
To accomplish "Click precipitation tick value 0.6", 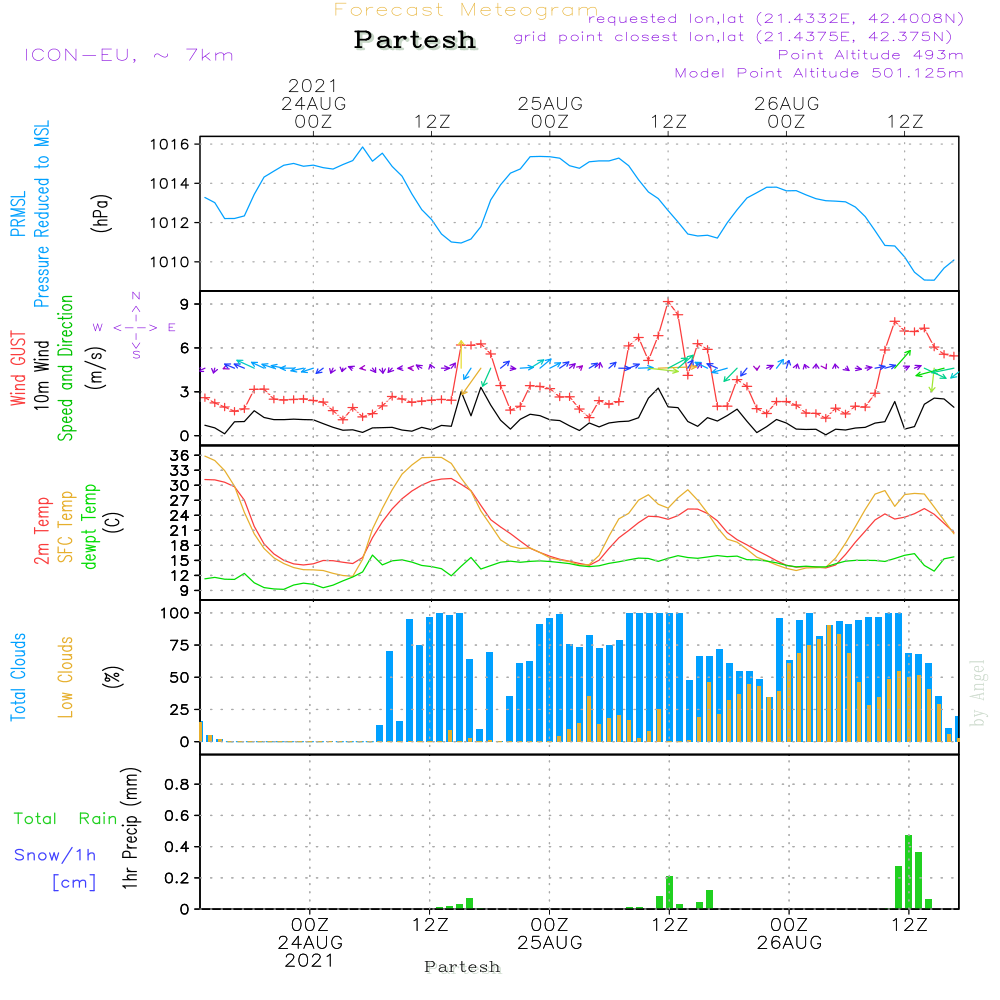I will tap(177, 816).
